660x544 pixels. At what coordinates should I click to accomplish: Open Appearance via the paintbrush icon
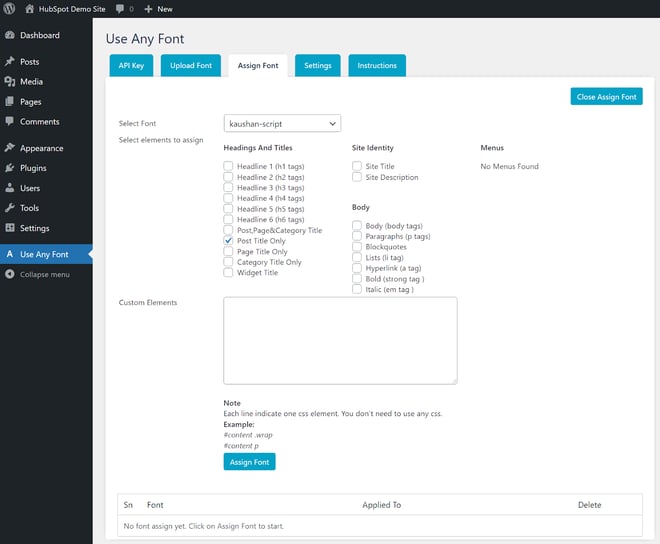pyautogui.click(x=9, y=148)
